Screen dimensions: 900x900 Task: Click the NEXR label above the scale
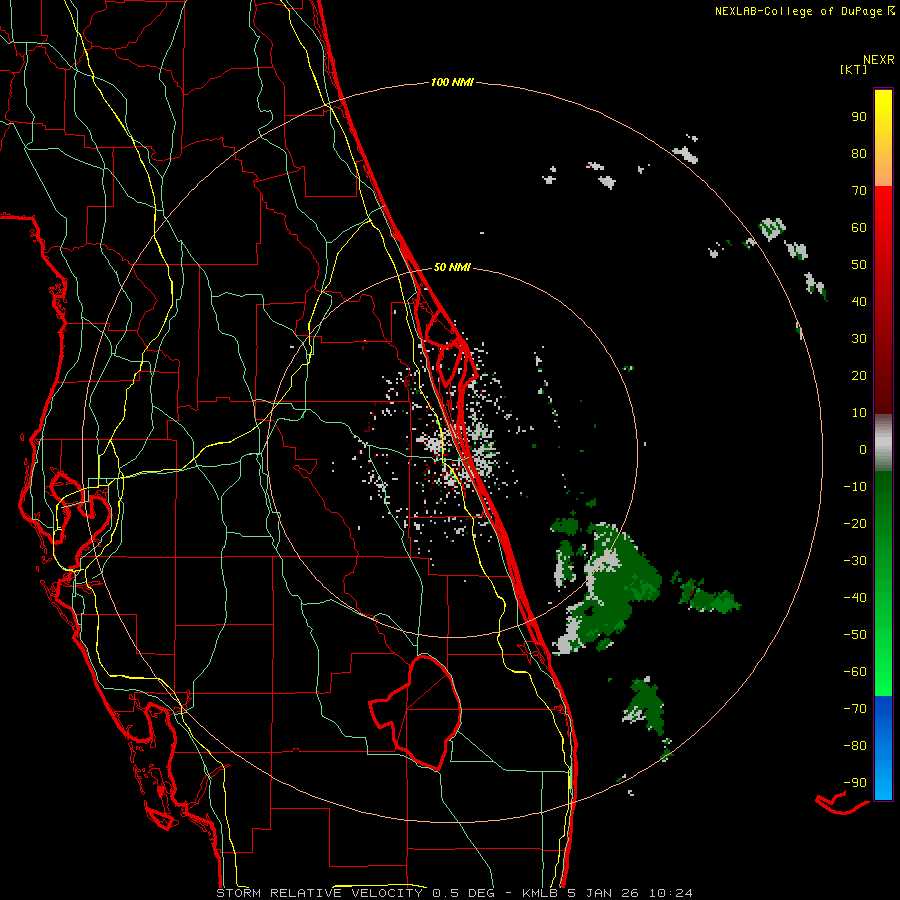point(879,60)
